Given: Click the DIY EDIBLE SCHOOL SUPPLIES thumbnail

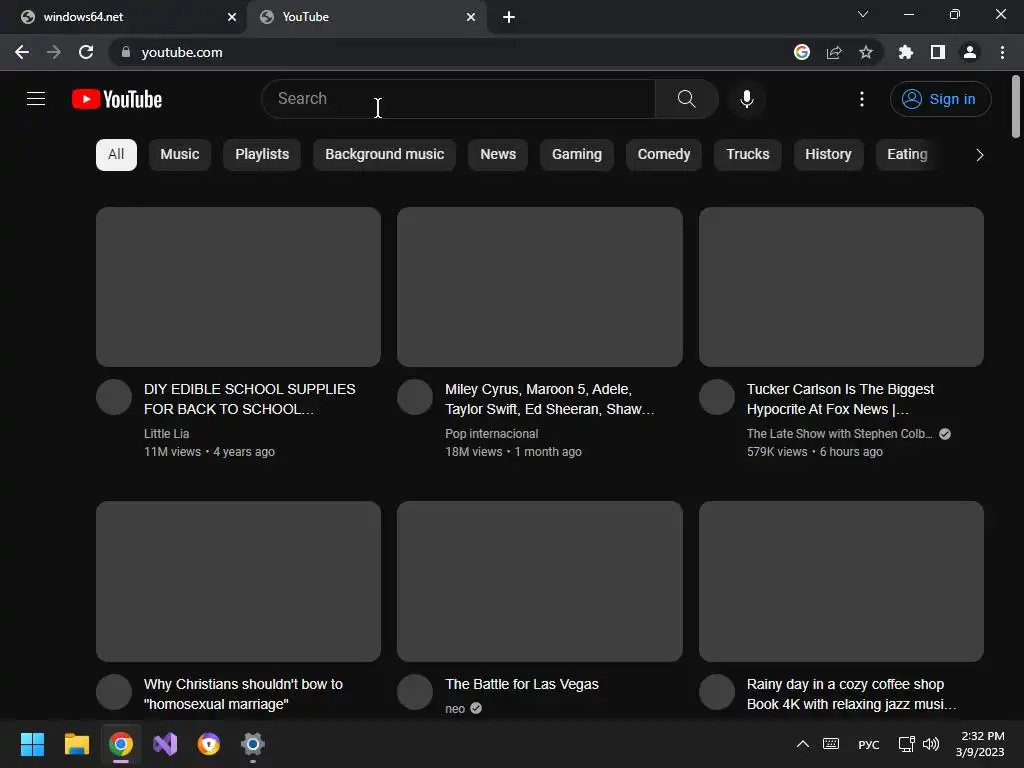Looking at the screenshot, I should 238,287.
